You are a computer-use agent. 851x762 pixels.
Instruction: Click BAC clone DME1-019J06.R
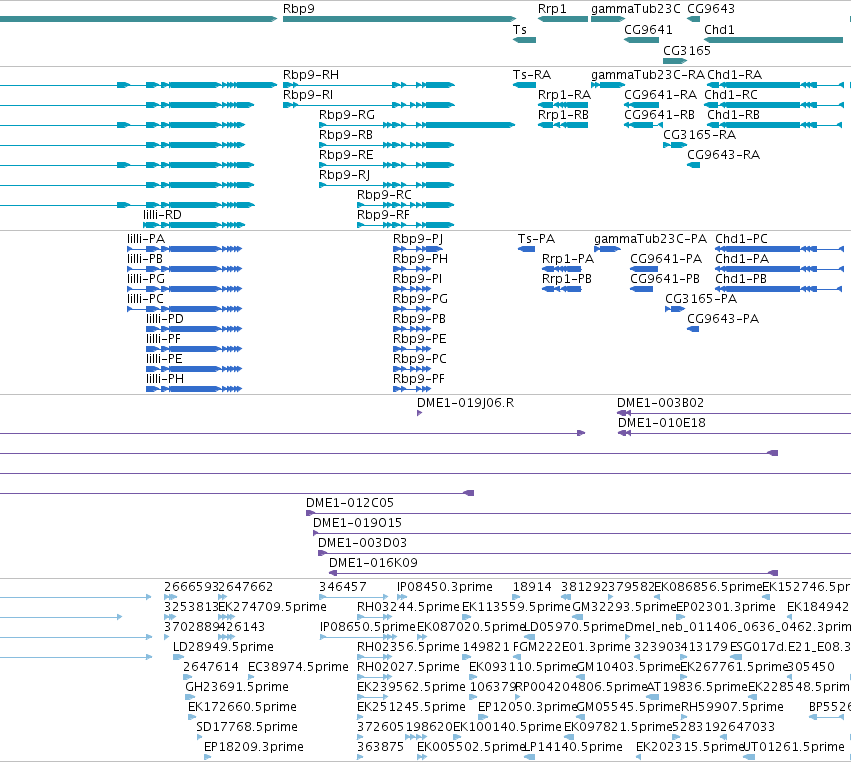465,403
